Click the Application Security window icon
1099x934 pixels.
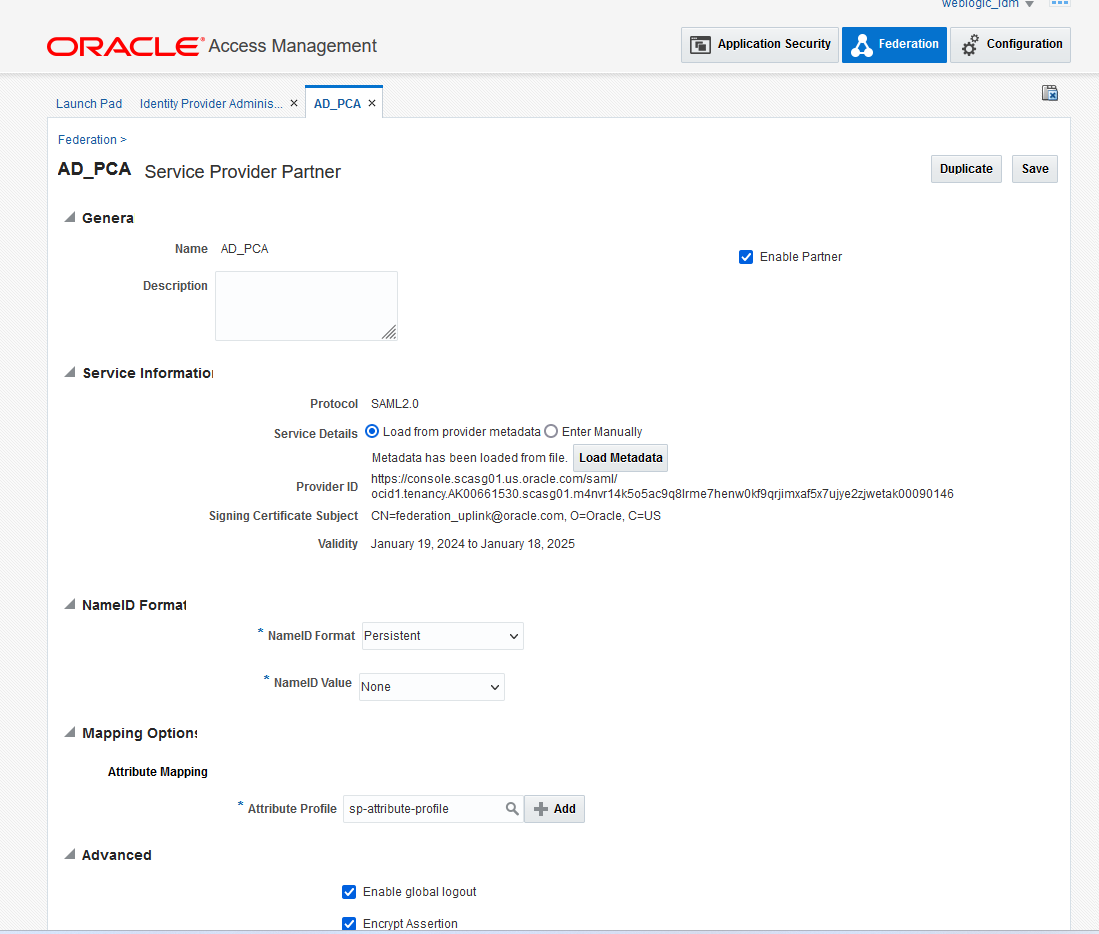[700, 46]
